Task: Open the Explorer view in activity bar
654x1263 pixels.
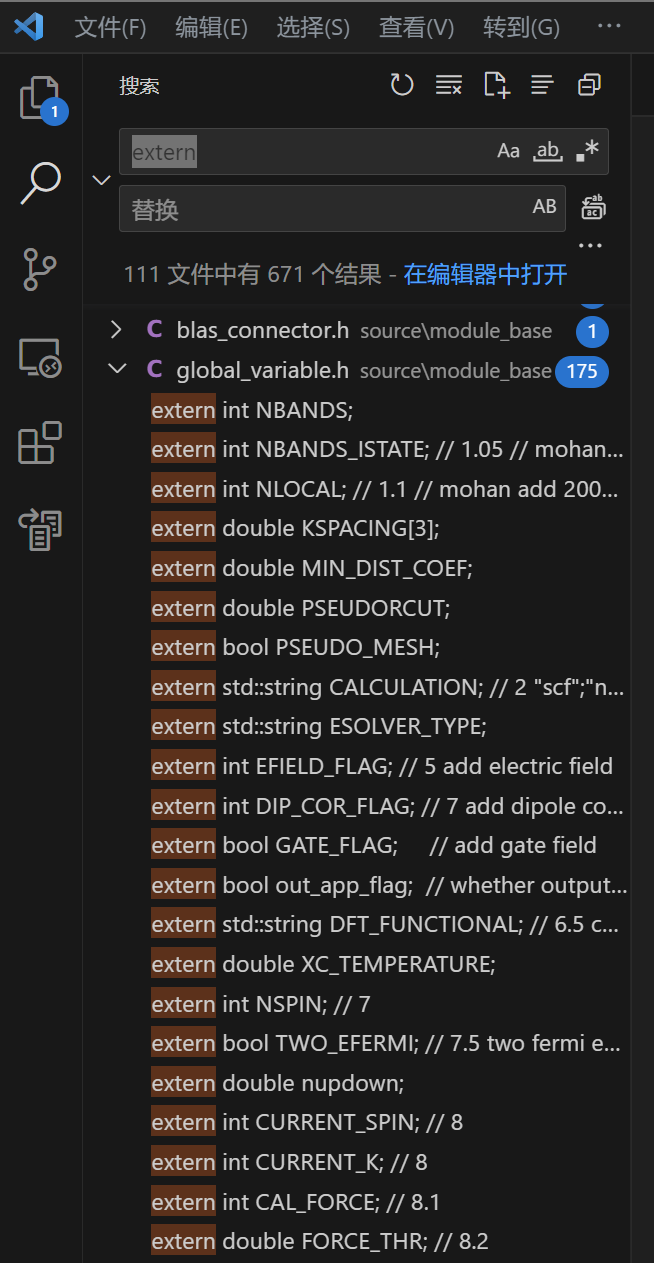Action: coord(41,98)
